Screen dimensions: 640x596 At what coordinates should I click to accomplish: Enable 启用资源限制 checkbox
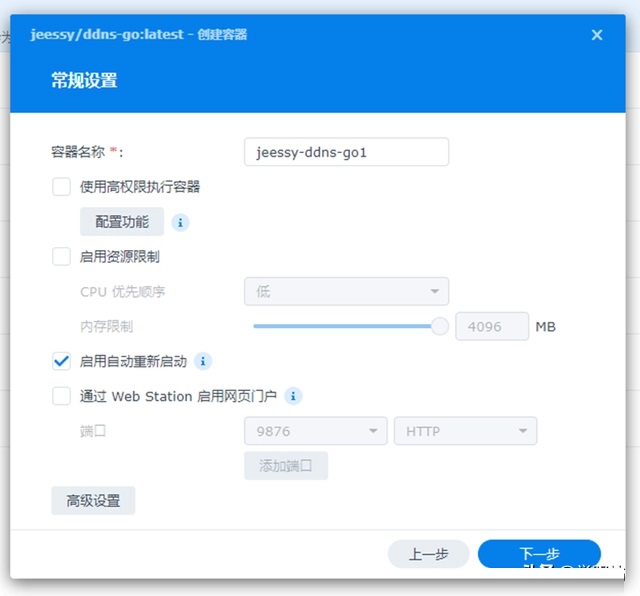61,257
